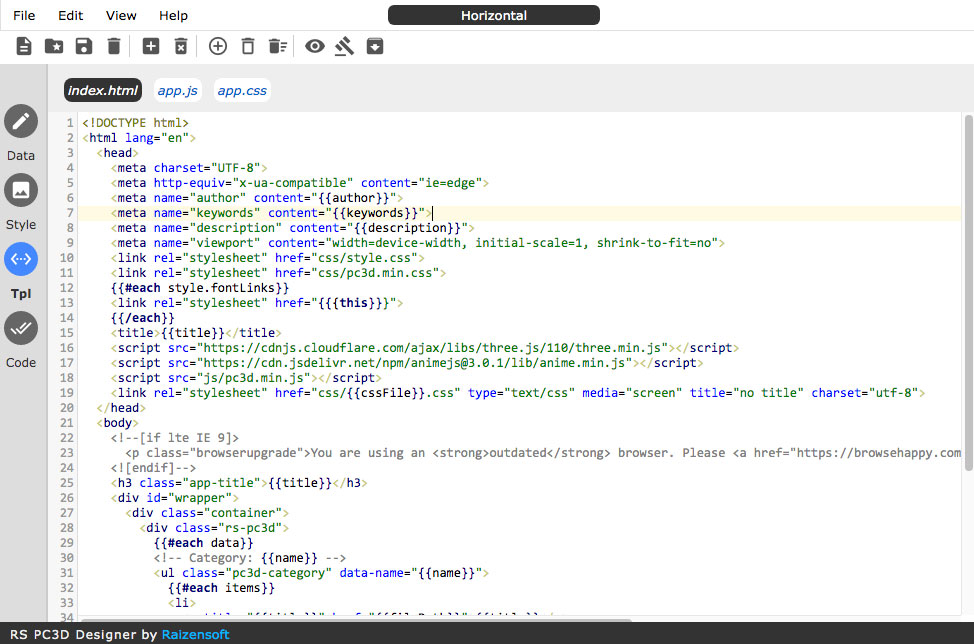Click the js/pc3d.min.js script line
Screen dimensions: 974x644
click(x=246, y=378)
